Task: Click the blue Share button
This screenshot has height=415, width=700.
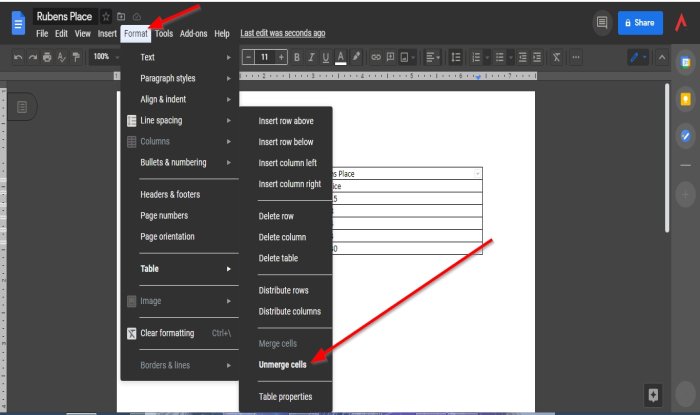Action: click(x=640, y=23)
